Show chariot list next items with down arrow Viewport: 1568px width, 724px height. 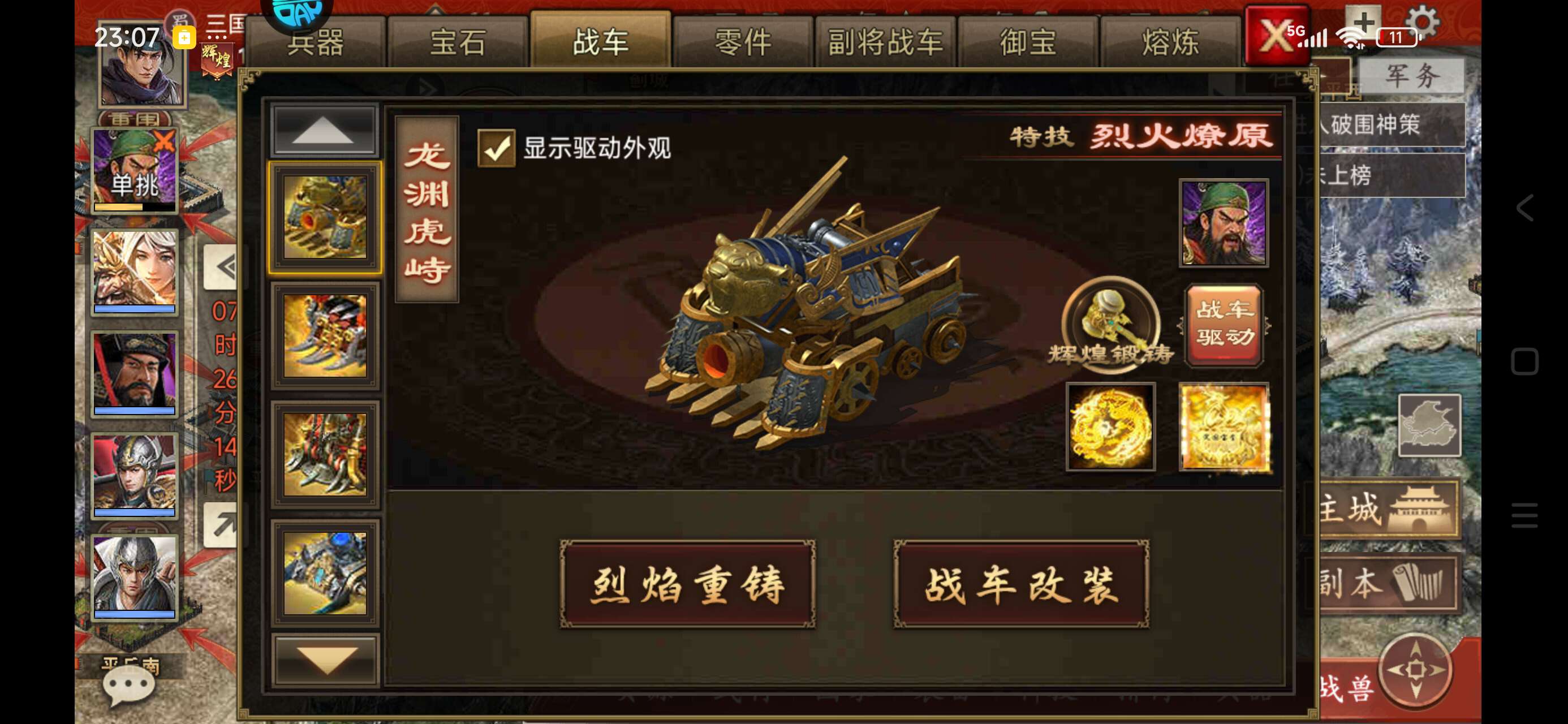pyautogui.click(x=325, y=660)
